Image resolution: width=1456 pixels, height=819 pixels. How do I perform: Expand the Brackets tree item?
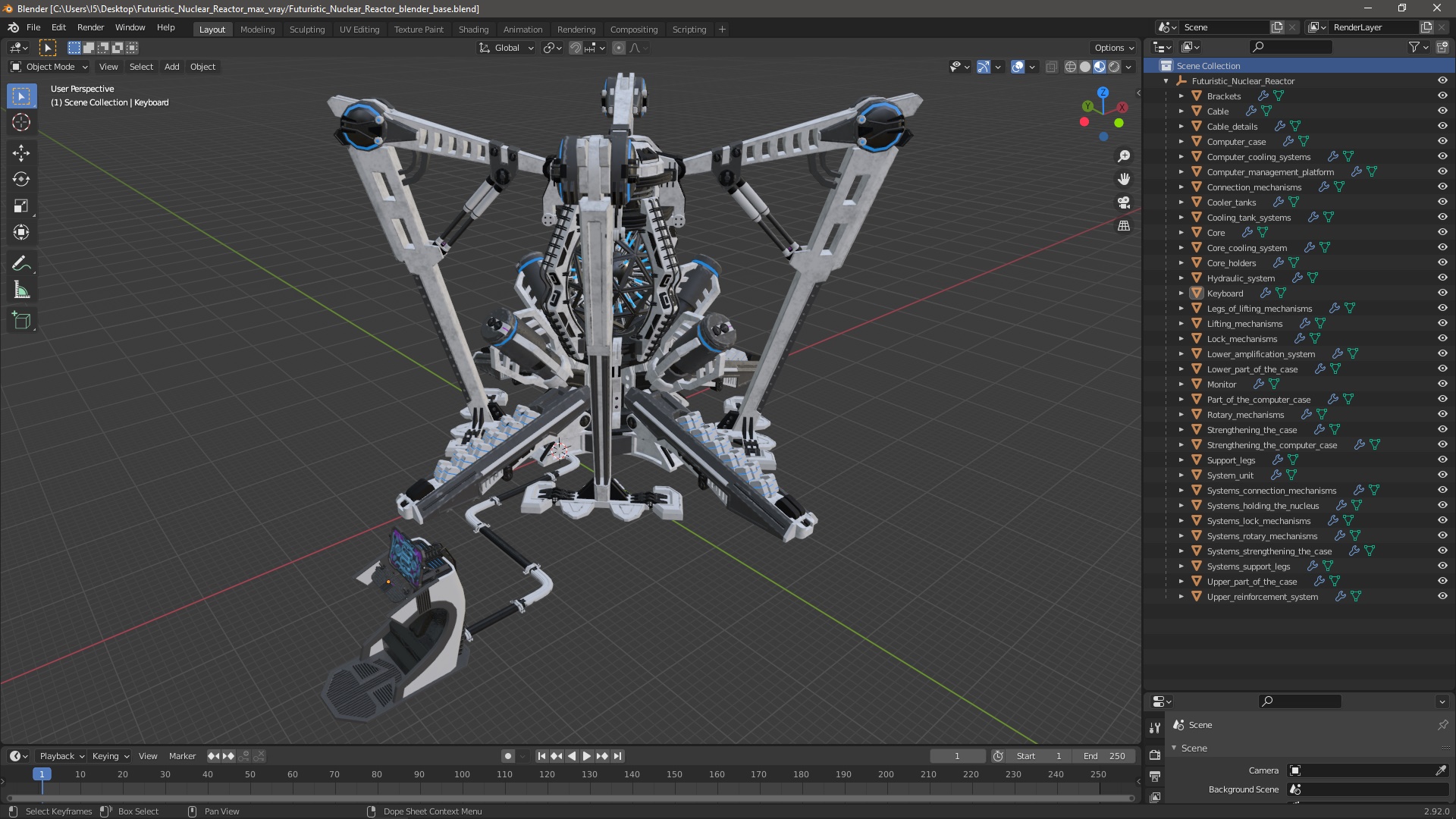1181,96
